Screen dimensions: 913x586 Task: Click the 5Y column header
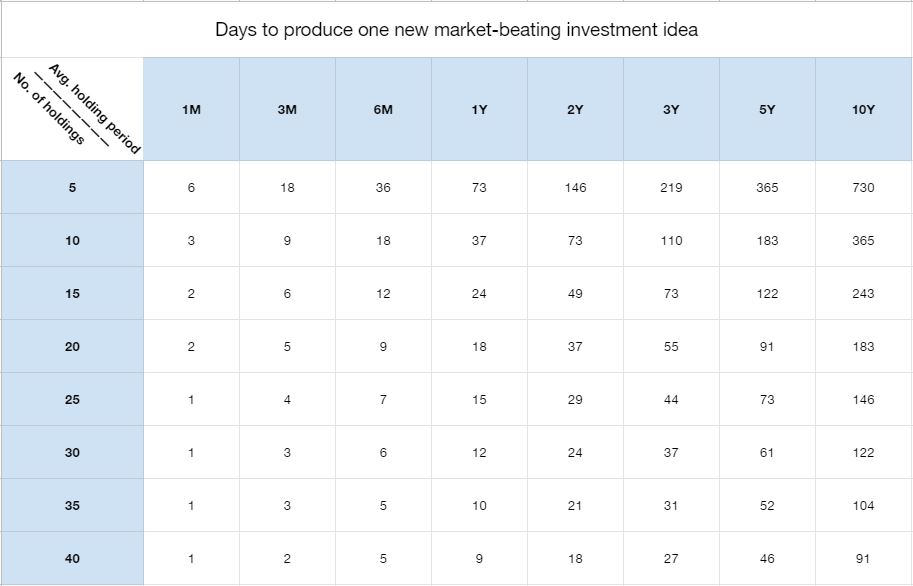point(767,109)
